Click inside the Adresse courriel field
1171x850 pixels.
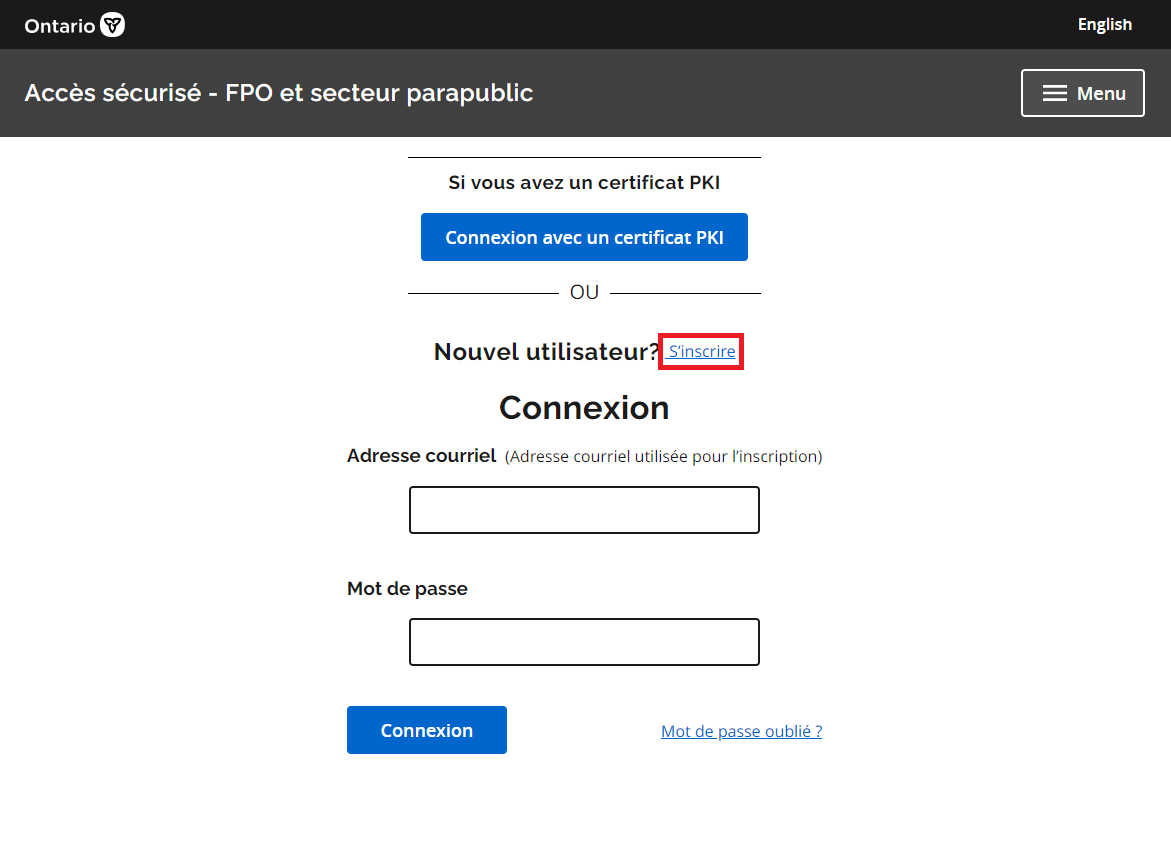[x=584, y=510]
